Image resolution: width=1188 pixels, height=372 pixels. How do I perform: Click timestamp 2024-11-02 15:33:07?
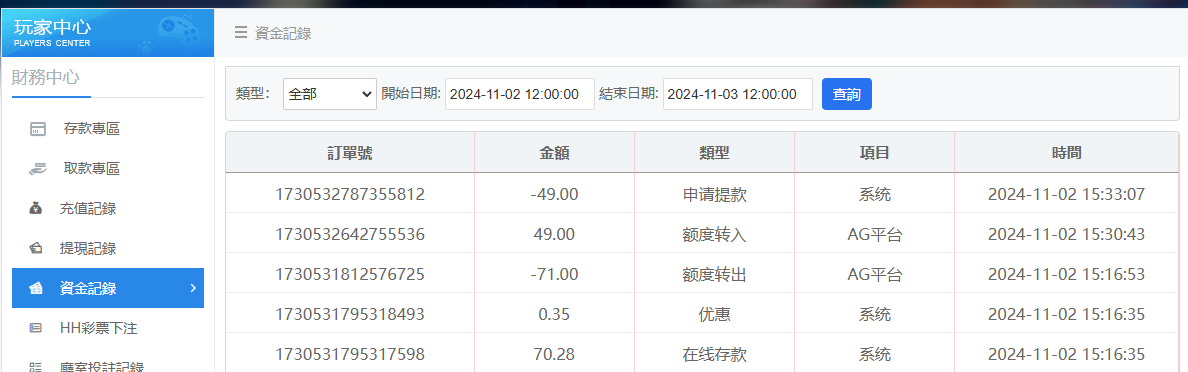1066,194
